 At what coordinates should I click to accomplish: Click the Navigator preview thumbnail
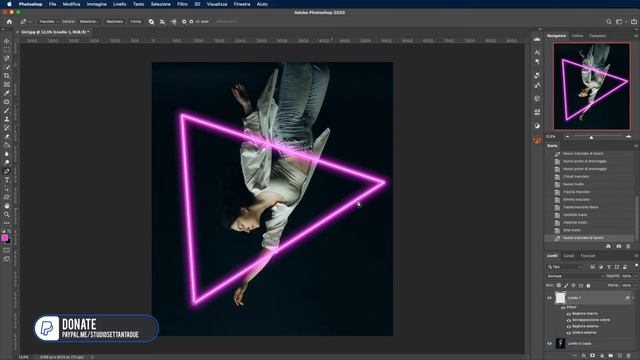(591, 87)
